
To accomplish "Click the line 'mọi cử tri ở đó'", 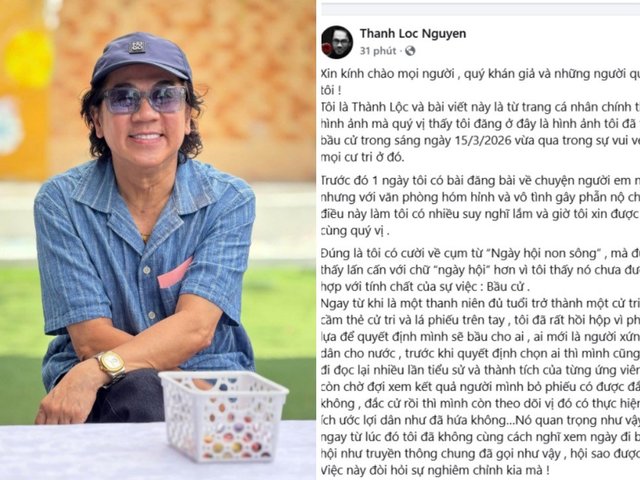I will [x=363, y=157].
